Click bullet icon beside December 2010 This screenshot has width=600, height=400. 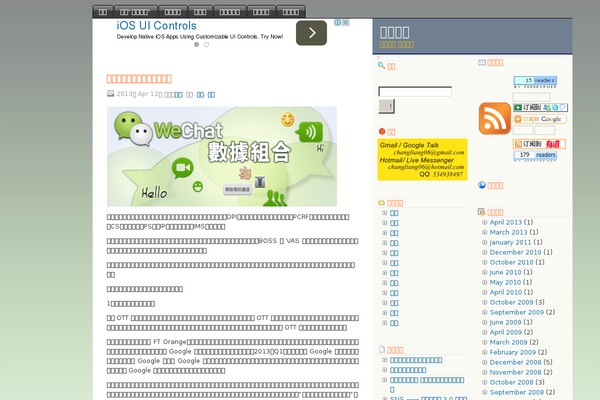484,252
